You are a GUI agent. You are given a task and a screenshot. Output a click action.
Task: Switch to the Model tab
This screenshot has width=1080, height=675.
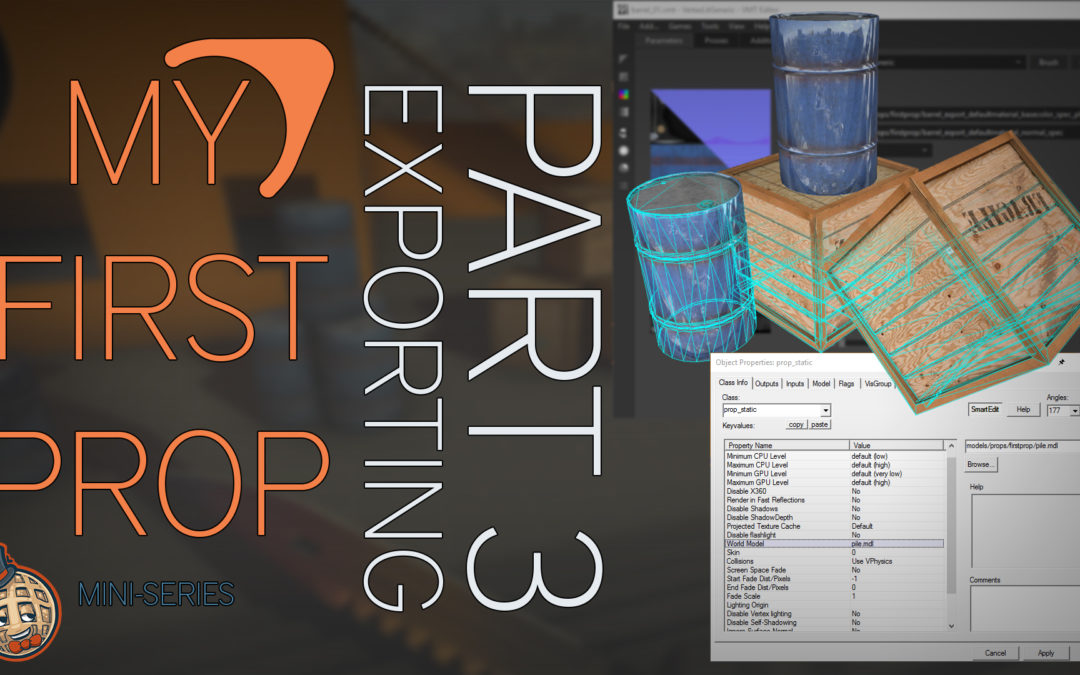(x=821, y=384)
